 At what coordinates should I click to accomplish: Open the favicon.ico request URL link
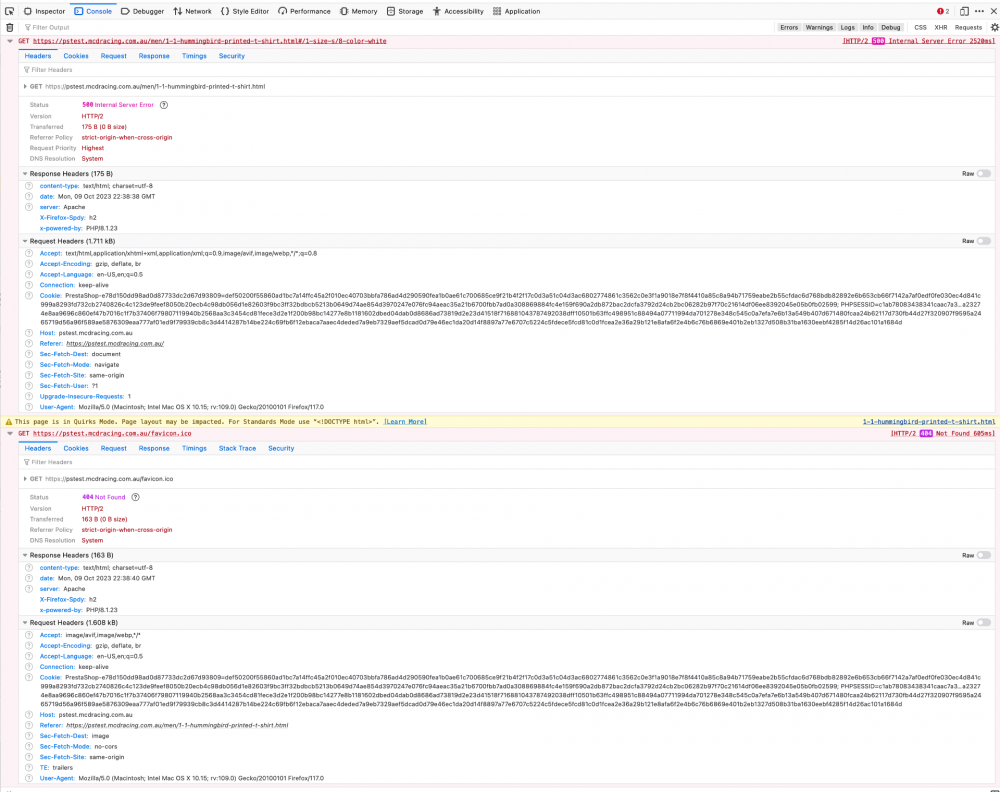click(x=112, y=434)
